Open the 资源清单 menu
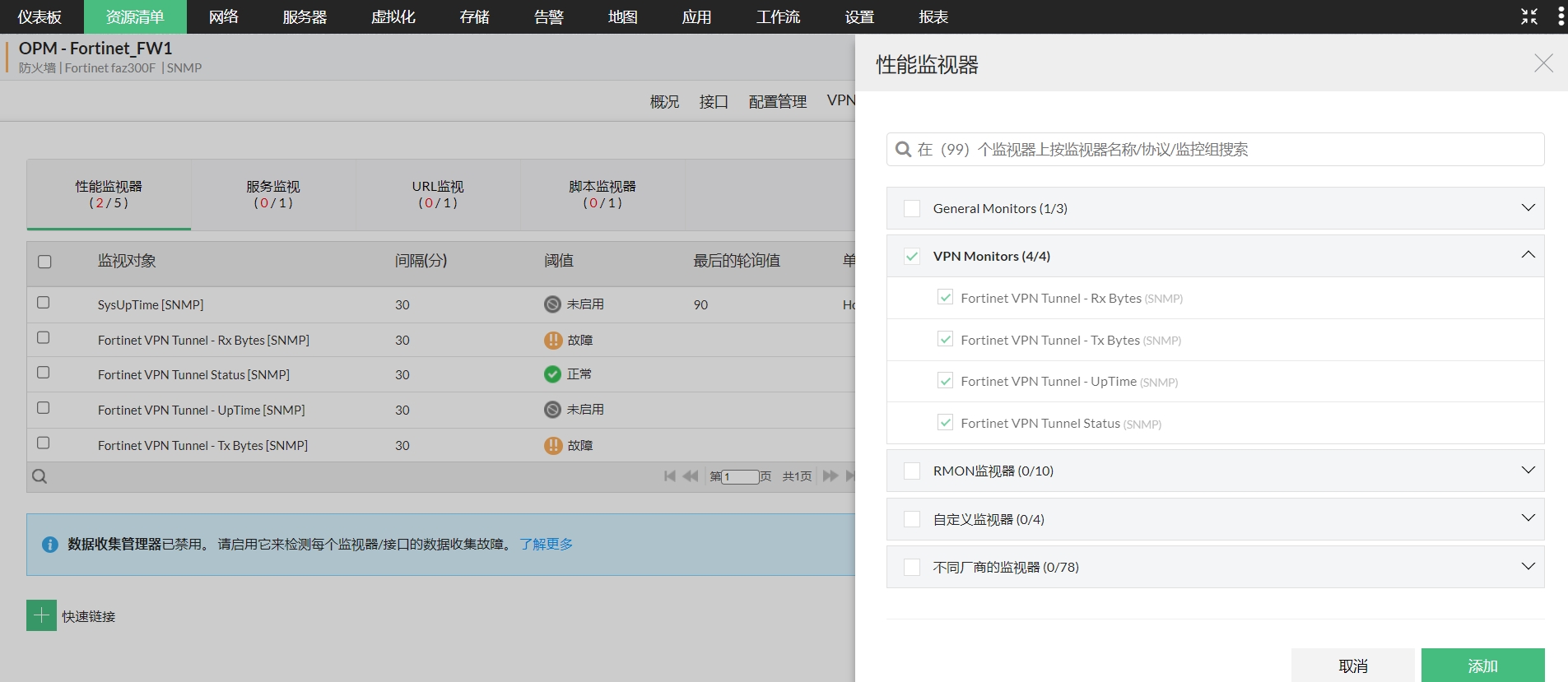This screenshot has width=1568, height=682. click(135, 16)
